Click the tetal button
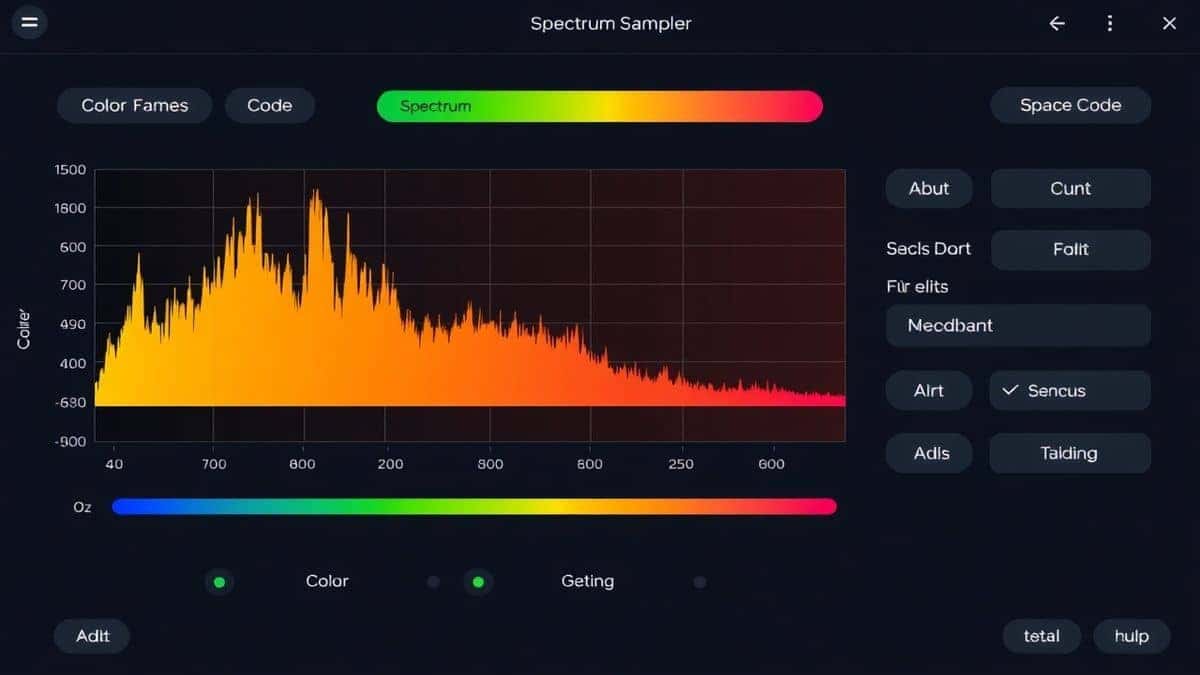Image resolution: width=1200 pixels, height=675 pixels. click(x=1042, y=635)
